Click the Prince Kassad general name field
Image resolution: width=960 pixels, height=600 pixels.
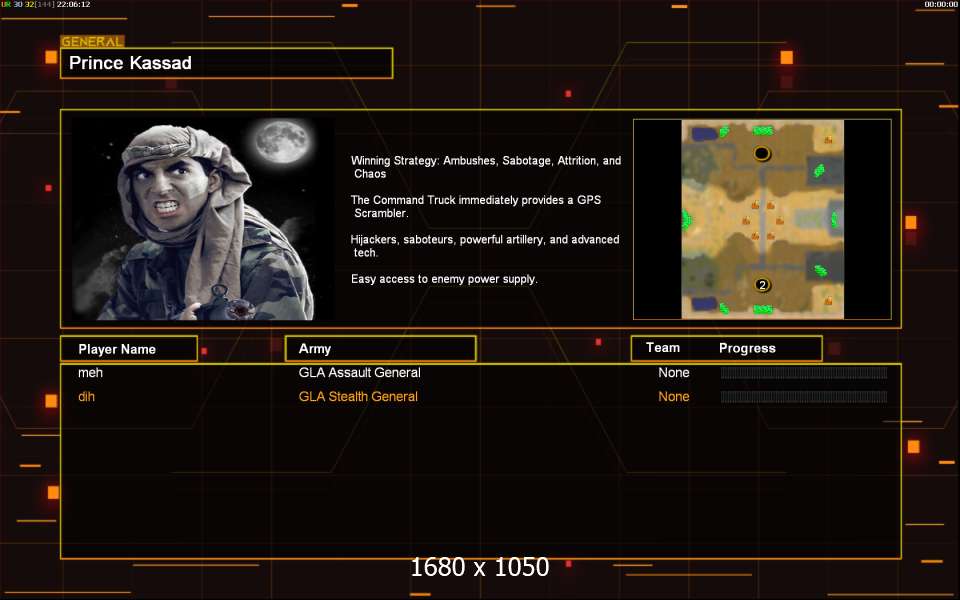tap(226, 63)
